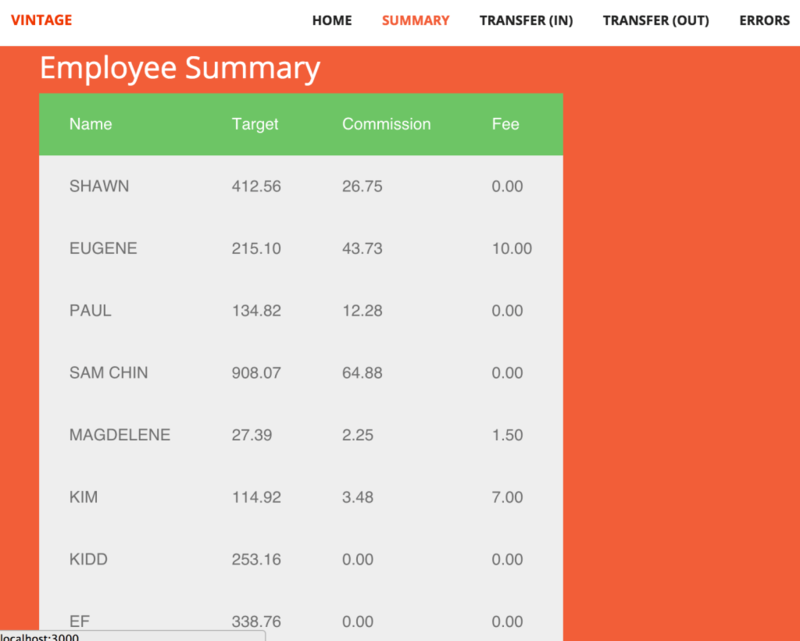The image size is (800, 641).
Task: Select EUGENE's target 215.10
Action: (x=256, y=249)
